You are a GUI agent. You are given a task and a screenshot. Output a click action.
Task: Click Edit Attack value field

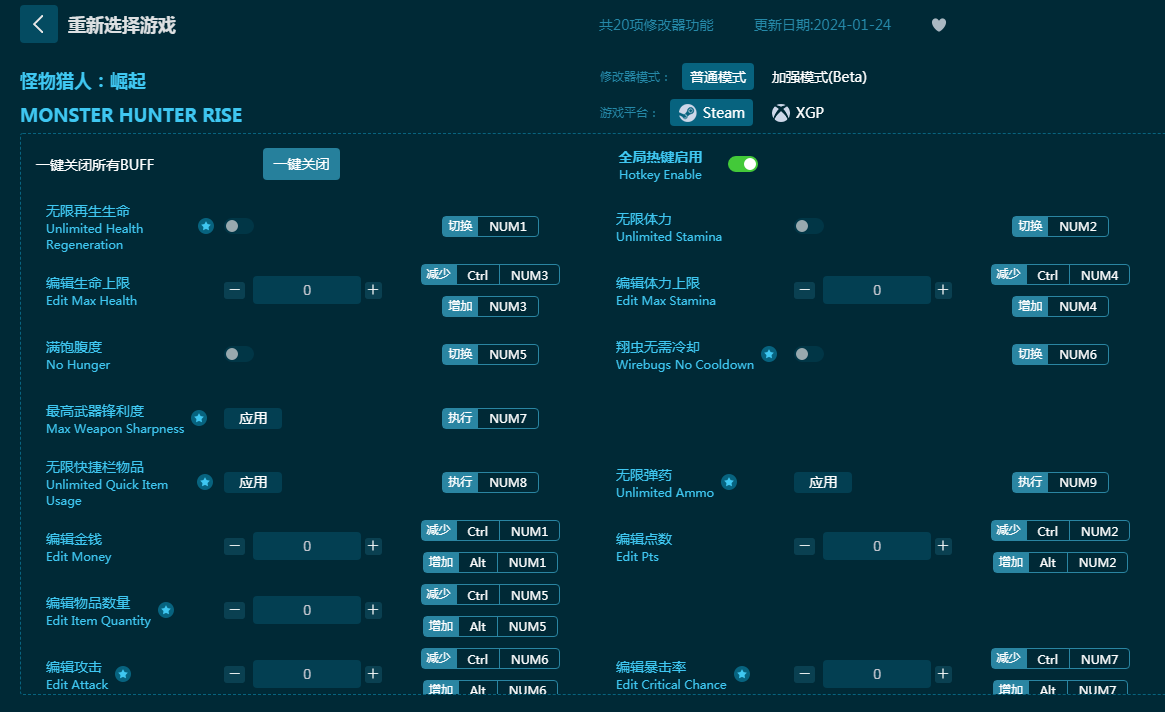(307, 674)
